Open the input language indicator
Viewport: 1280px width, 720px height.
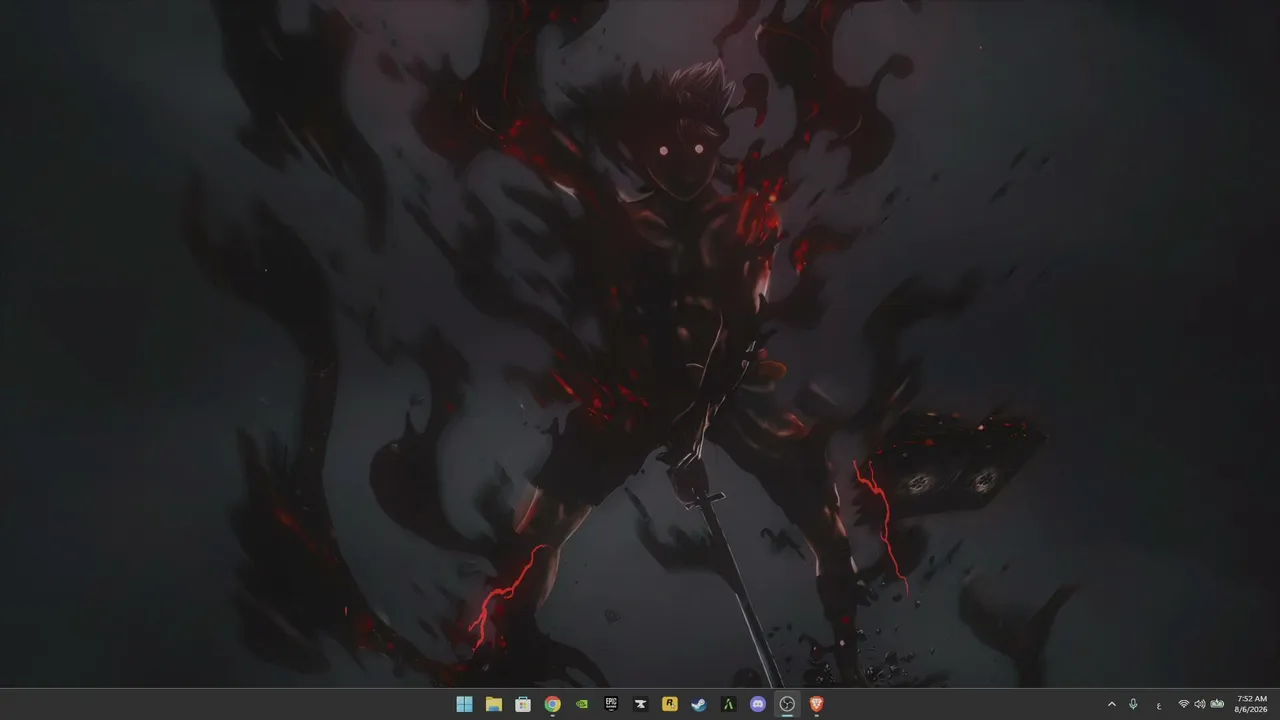tap(1159, 705)
